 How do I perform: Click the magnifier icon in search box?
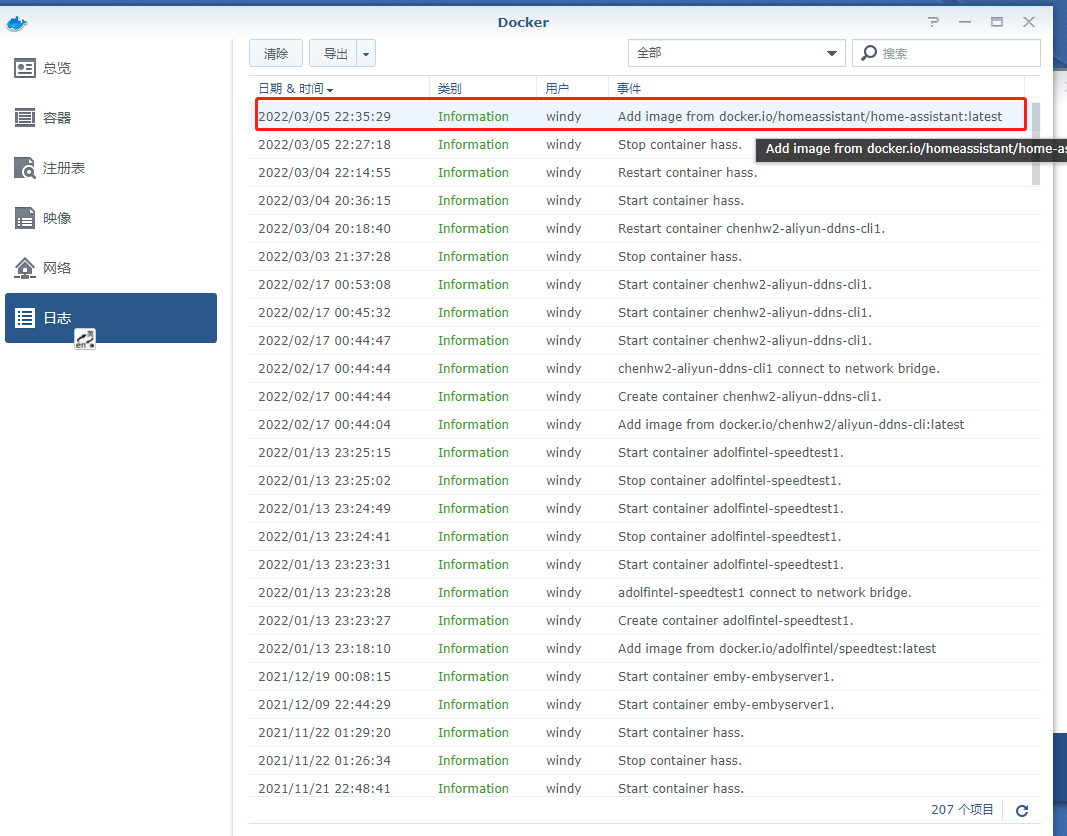869,53
